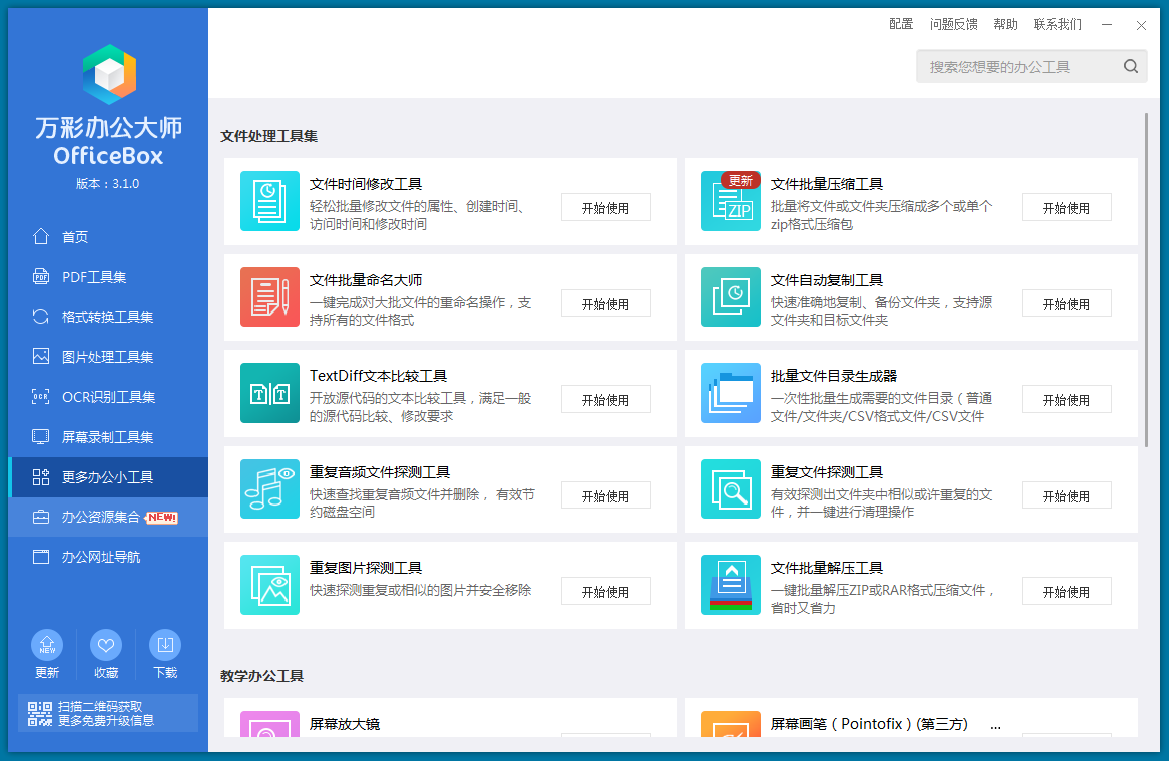Click the 文件批量解压工具 icon
The width and height of the screenshot is (1169, 761).
click(x=730, y=585)
